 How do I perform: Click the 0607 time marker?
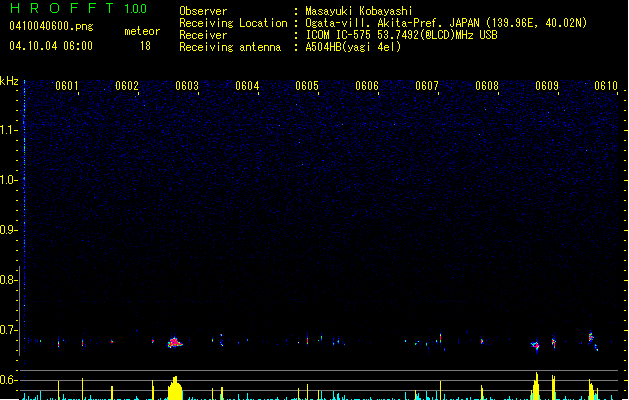[427, 86]
